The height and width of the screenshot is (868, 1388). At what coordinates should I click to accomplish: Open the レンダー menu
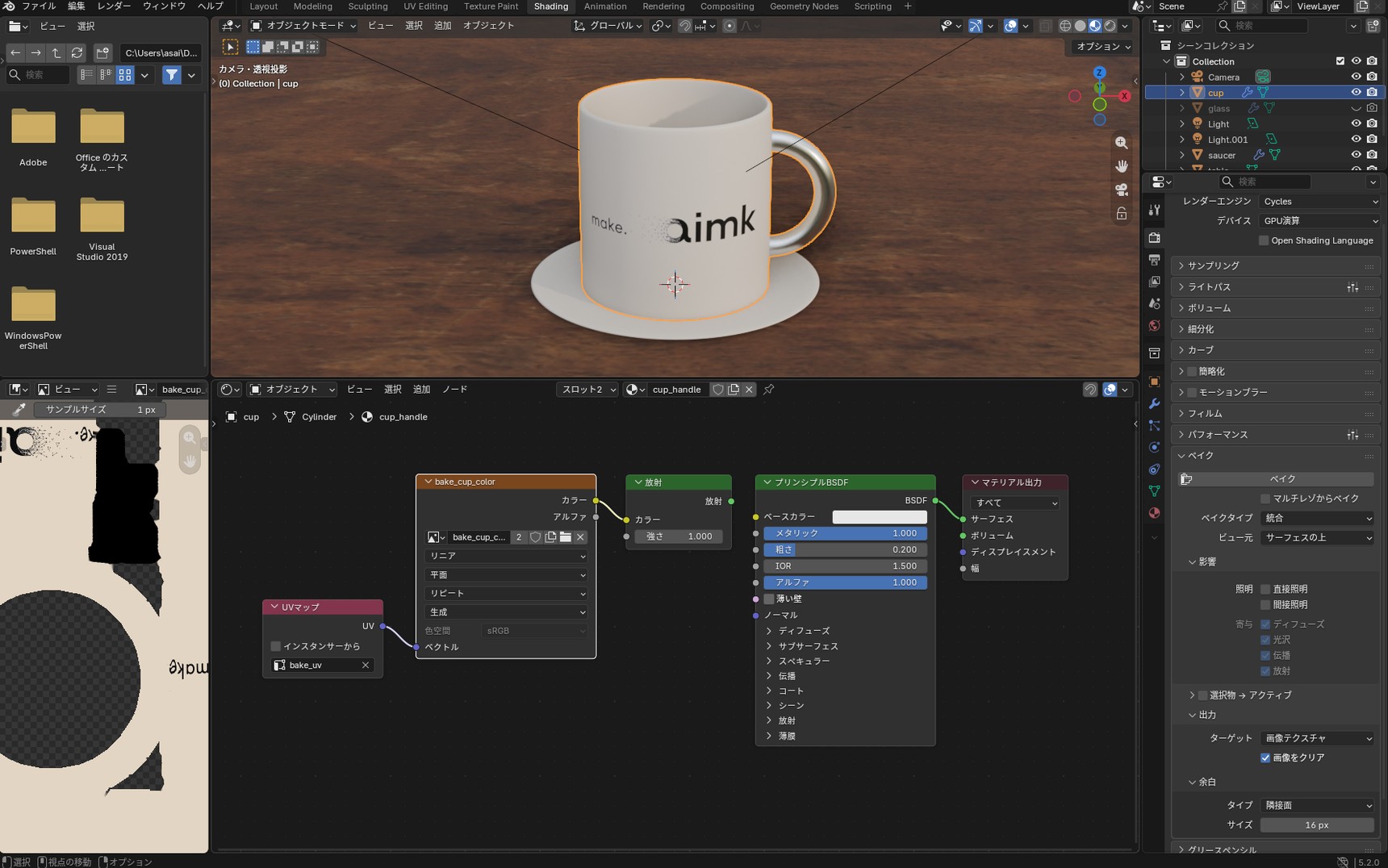click(114, 6)
